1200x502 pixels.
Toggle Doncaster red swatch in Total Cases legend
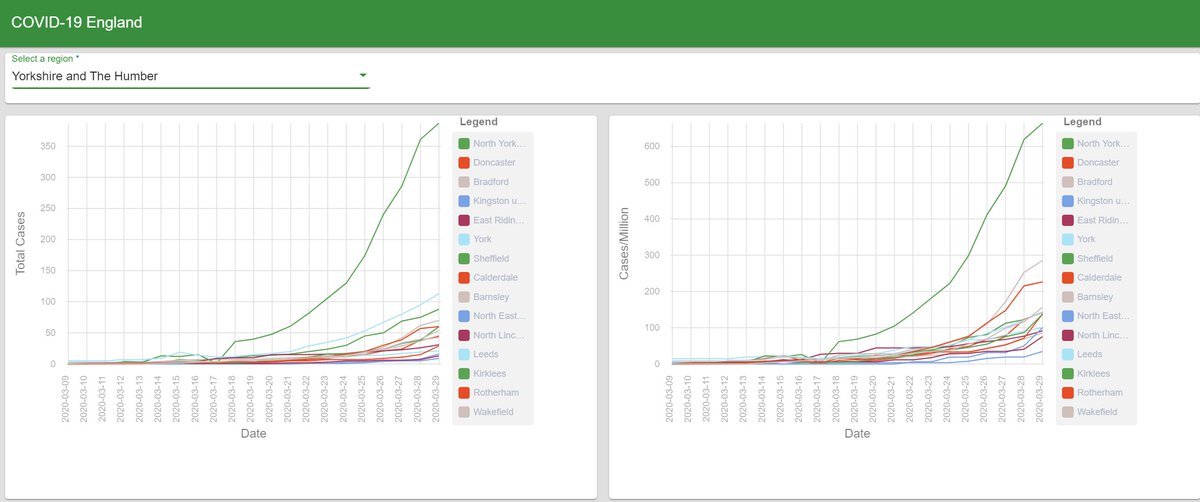coord(464,162)
